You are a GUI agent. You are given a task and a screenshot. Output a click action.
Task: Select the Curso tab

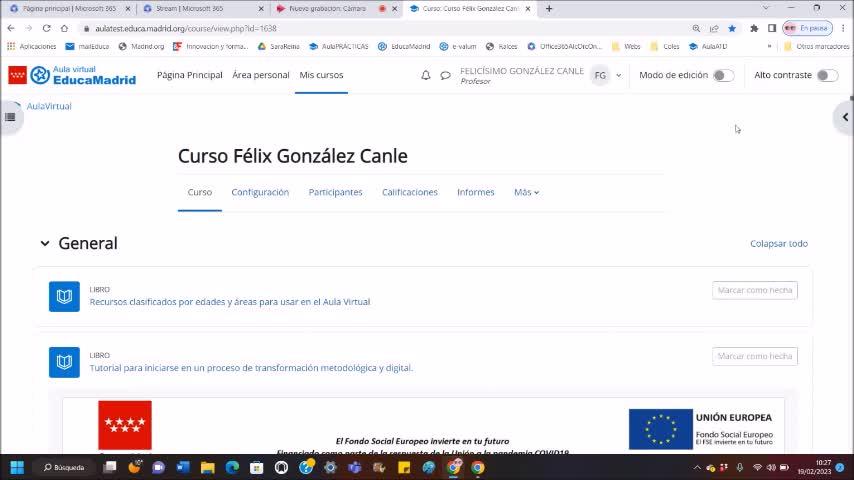[x=200, y=192]
